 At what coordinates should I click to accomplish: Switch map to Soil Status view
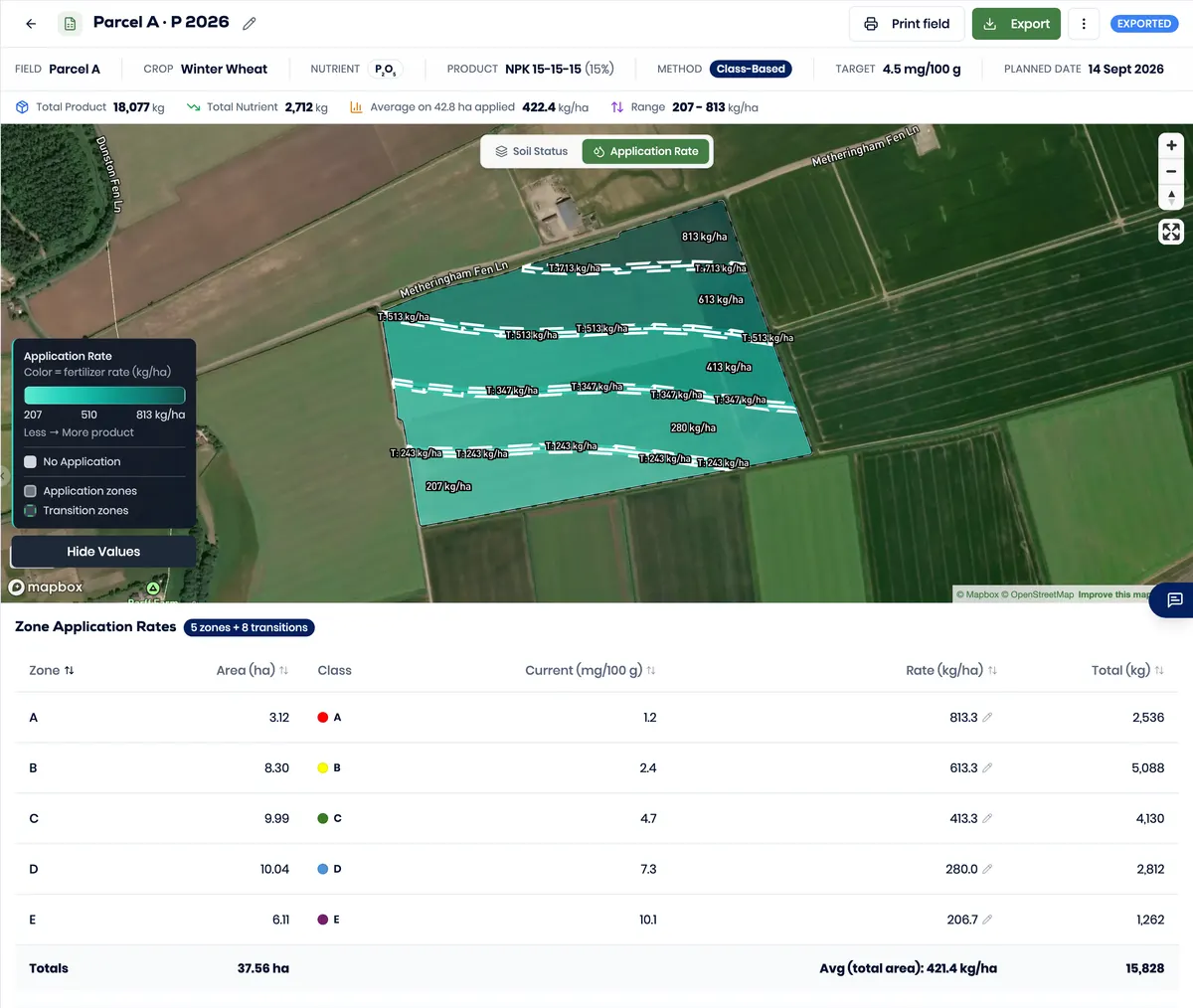click(x=531, y=151)
